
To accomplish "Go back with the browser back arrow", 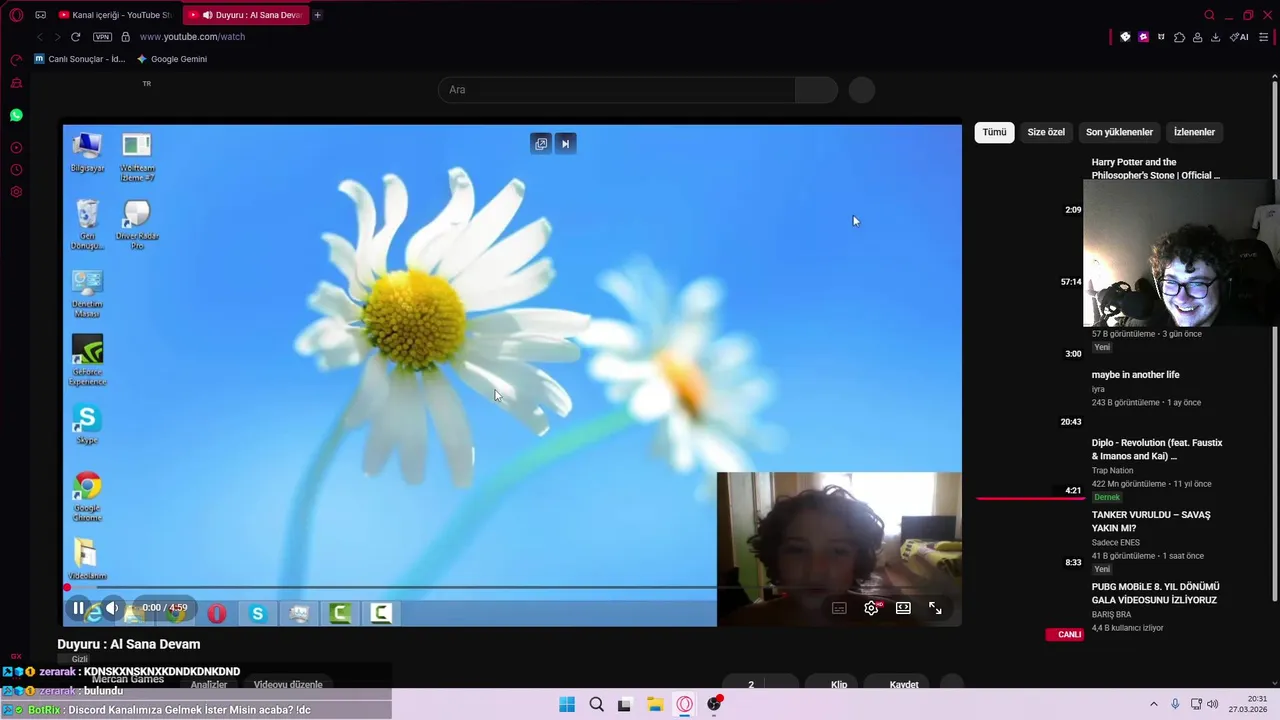I will 40,37.
